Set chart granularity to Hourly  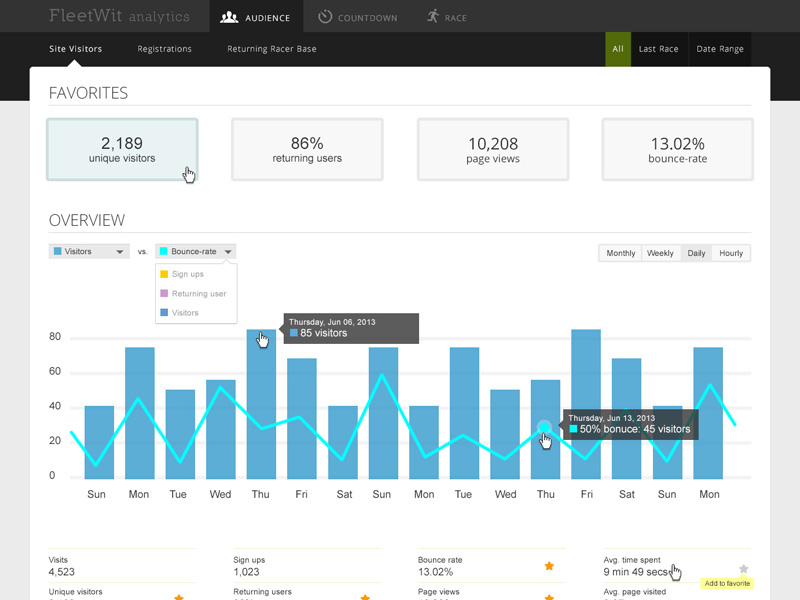731,253
